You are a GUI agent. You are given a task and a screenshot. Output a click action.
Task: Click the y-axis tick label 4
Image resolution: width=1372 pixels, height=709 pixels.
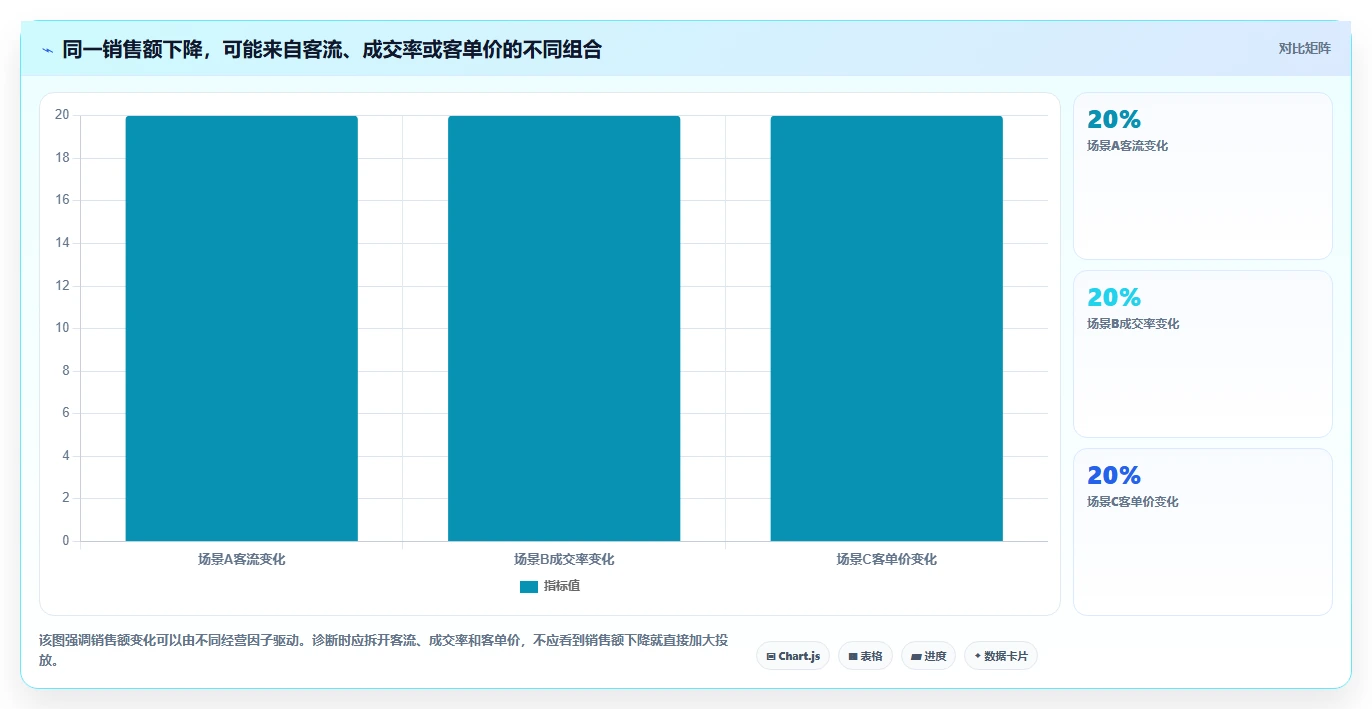66,456
